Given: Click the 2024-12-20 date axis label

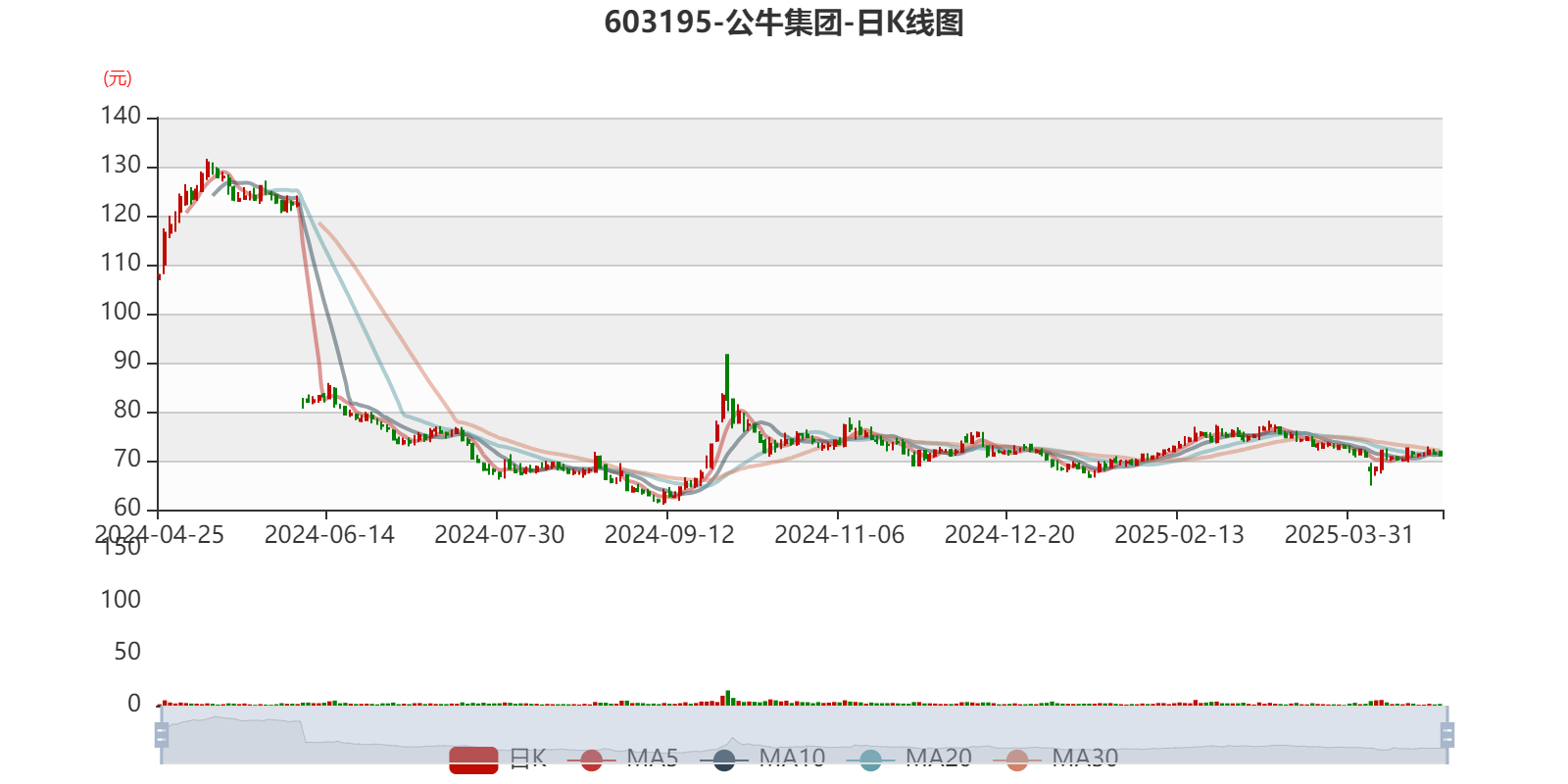Looking at the screenshot, I should [1009, 535].
